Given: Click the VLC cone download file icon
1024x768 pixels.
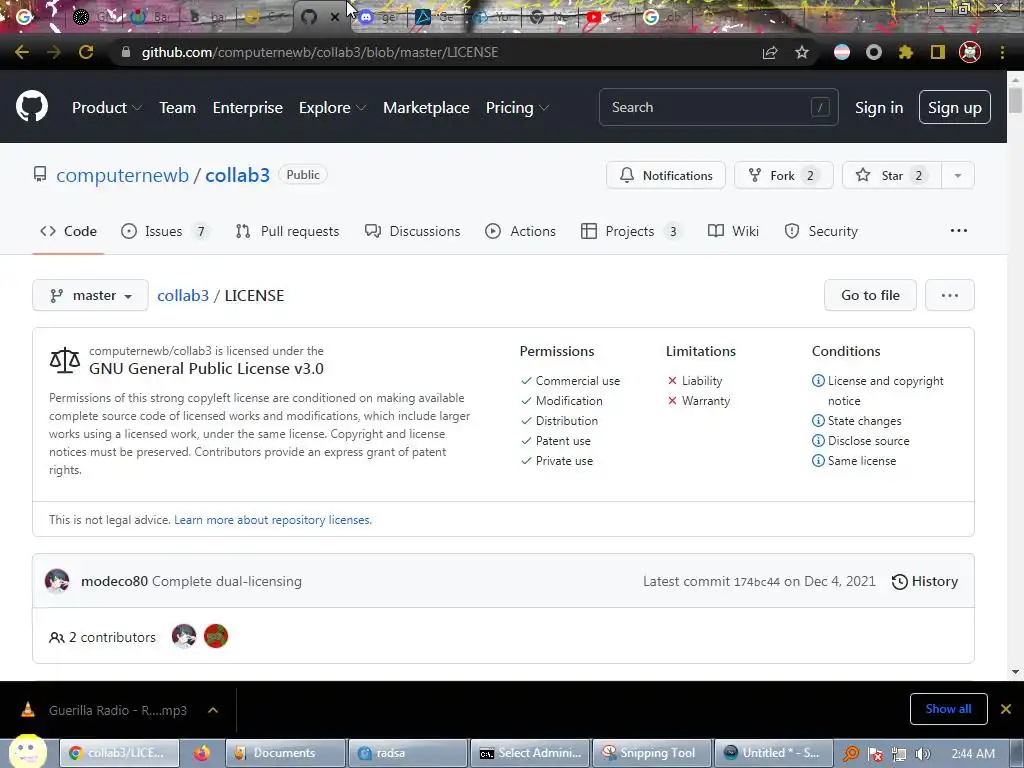Looking at the screenshot, I should pyautogui.click(x=28, y=710).
